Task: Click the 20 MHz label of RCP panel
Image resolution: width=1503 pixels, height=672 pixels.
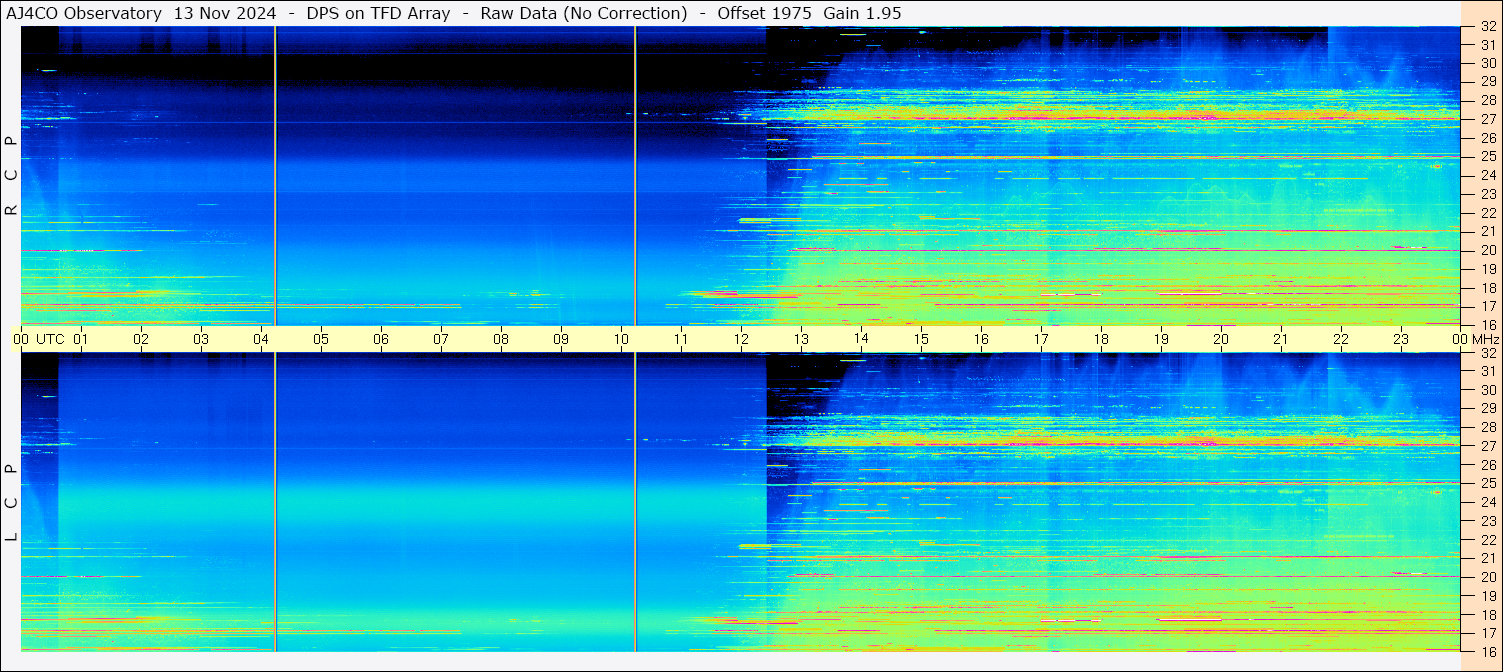Action: pos(1487,250)
